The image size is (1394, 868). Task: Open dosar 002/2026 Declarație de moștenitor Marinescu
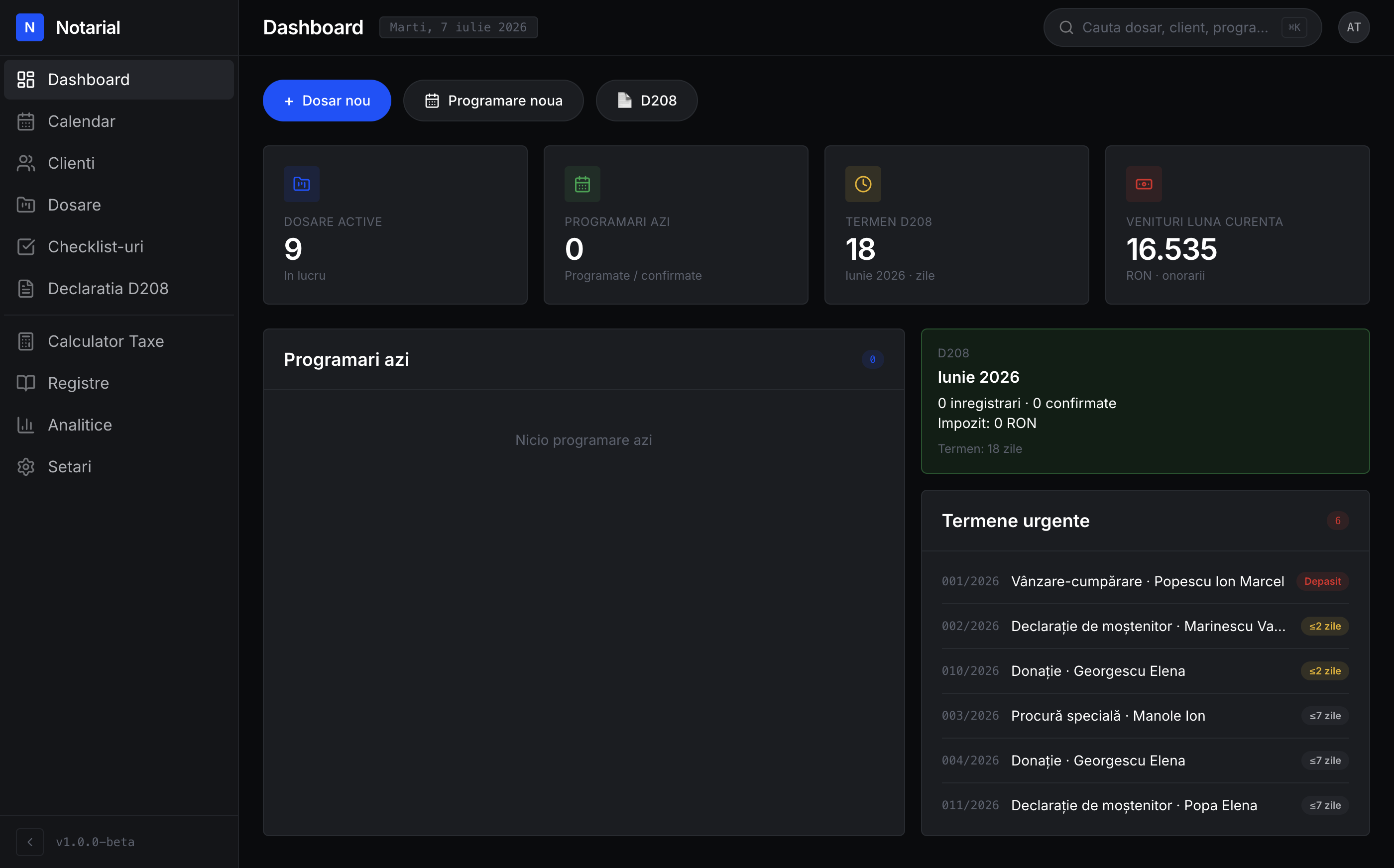pos(1145,626)
